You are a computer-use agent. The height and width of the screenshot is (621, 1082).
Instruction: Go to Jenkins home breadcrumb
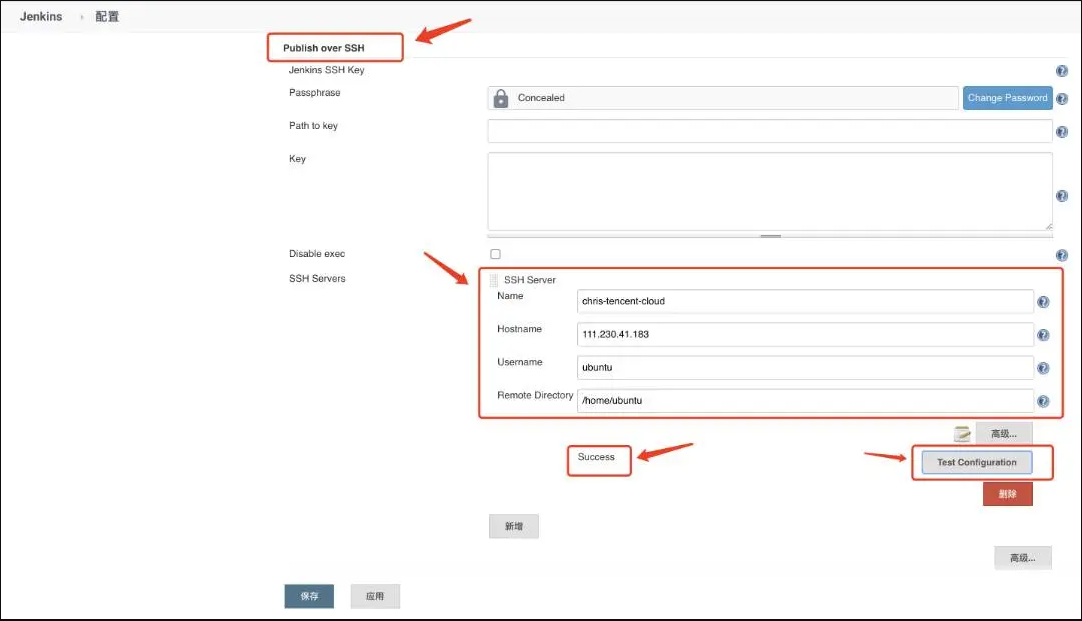41,17
